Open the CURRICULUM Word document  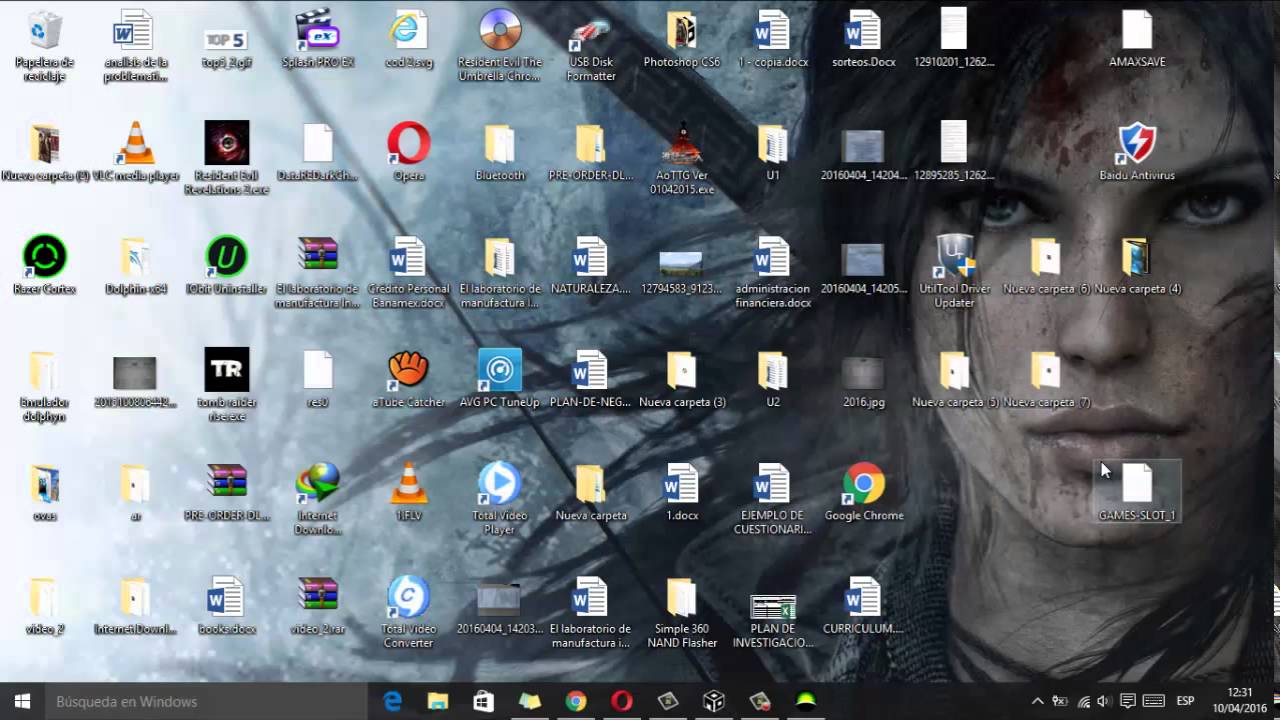864,606
